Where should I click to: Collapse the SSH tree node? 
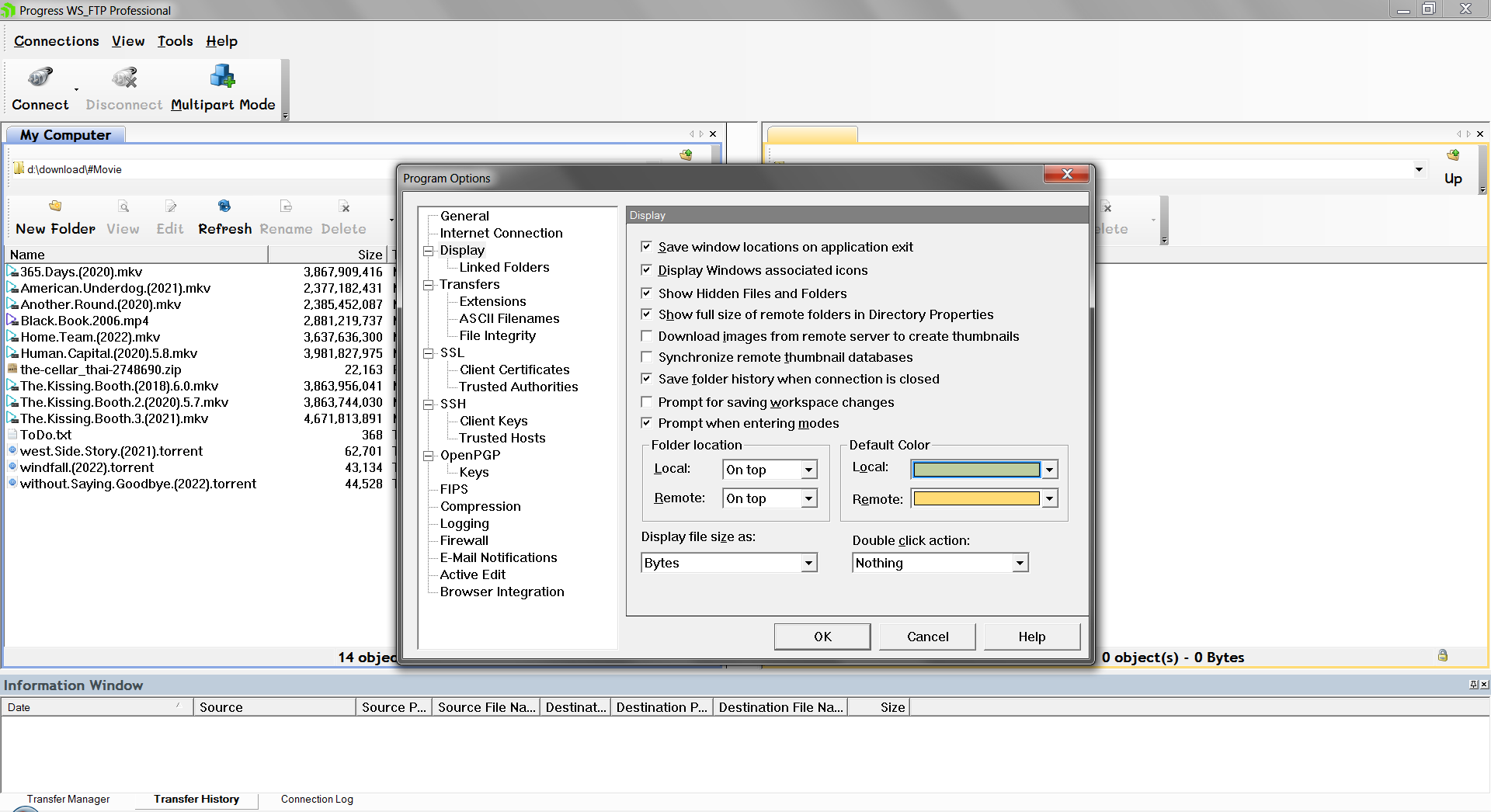428,404
